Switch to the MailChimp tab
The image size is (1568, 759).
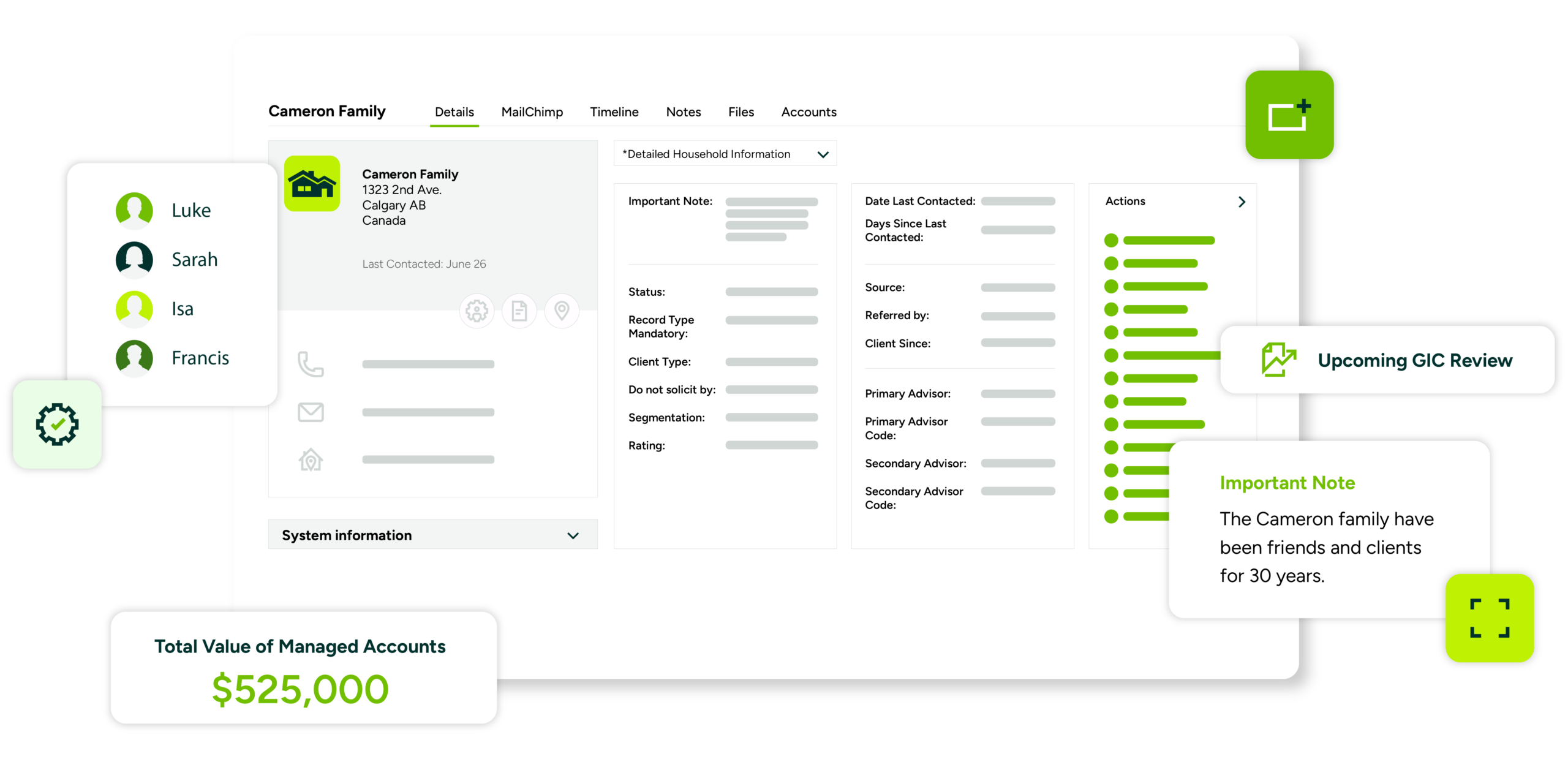pos(532,112)
